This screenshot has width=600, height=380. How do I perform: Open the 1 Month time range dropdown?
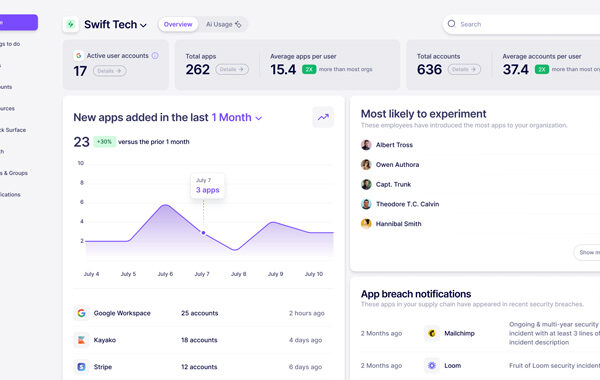tap(237, 117)
